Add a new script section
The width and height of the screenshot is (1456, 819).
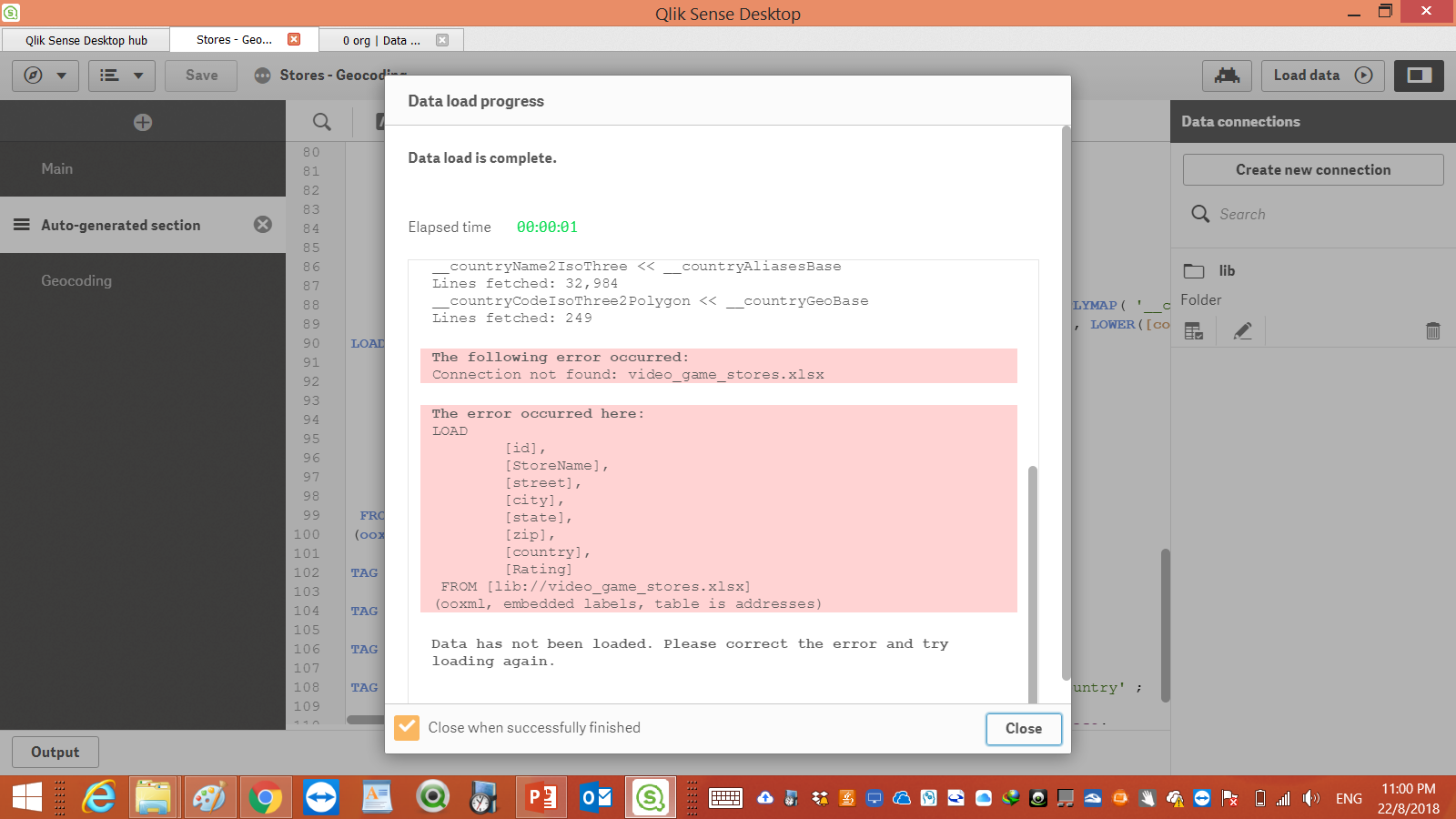point(143,122)
